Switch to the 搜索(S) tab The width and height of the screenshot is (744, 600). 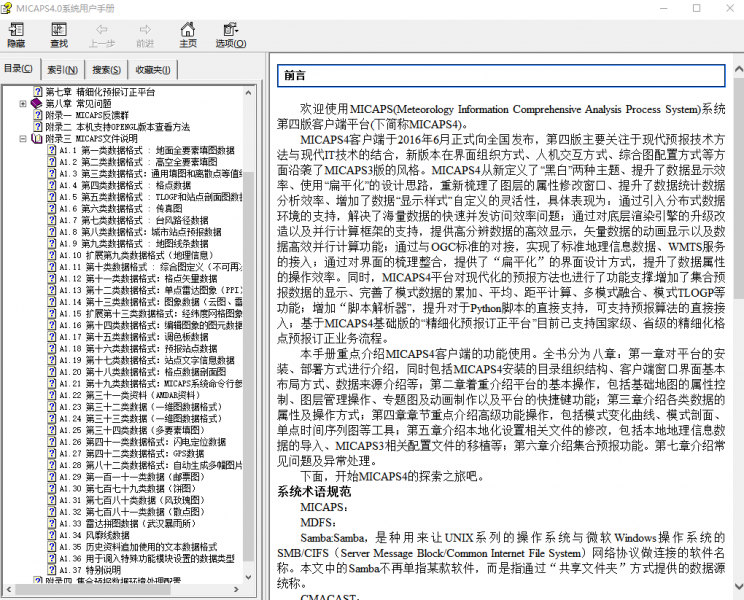106,69
